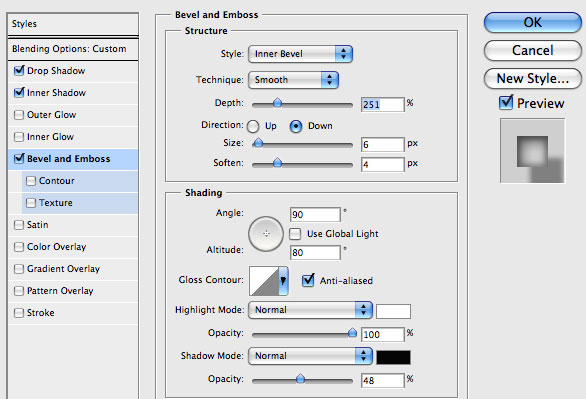Open the Shadow Mode dropdown

pos(310,356)
